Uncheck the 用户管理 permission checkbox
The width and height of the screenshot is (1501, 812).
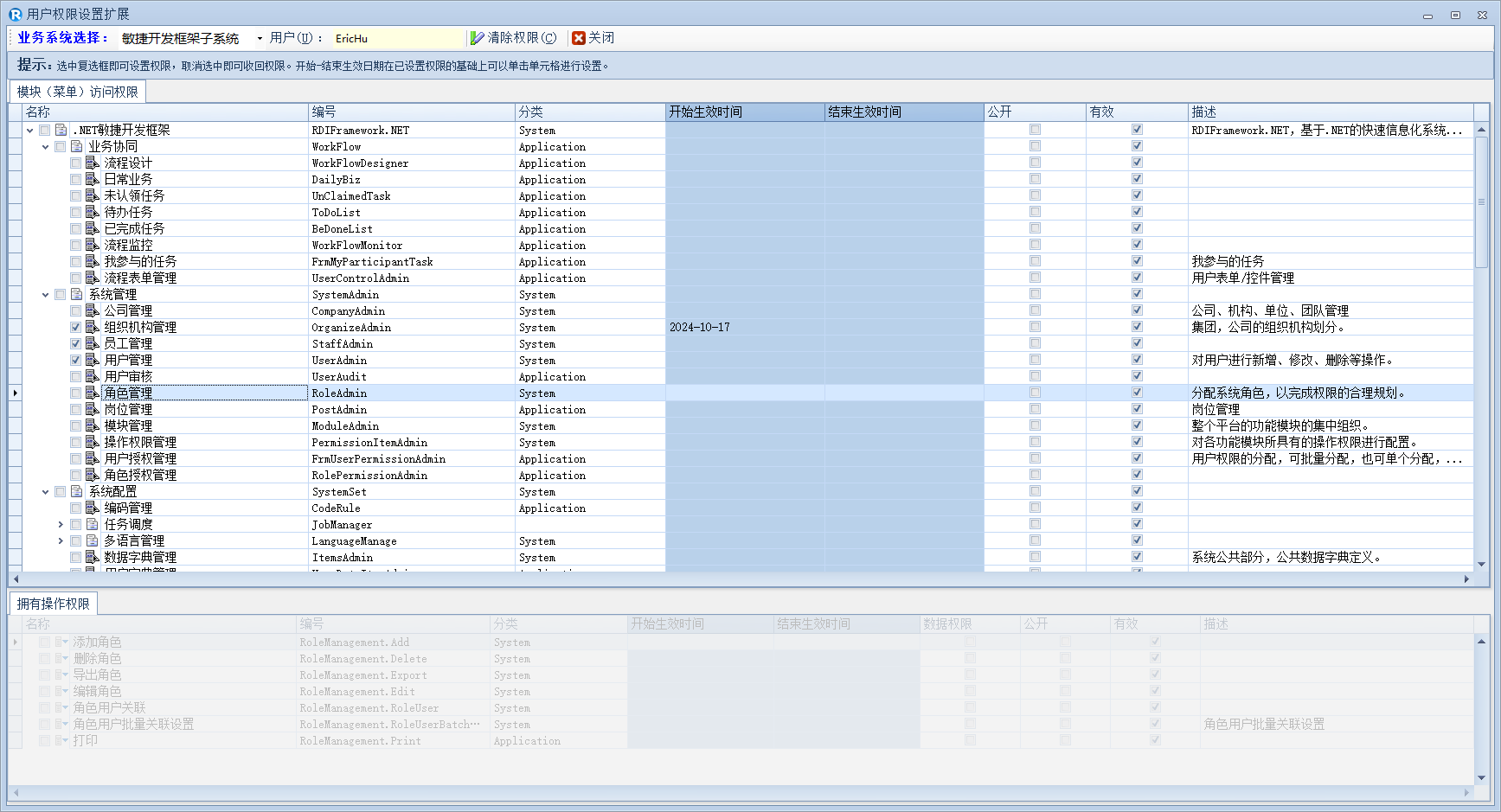point(75,360)
